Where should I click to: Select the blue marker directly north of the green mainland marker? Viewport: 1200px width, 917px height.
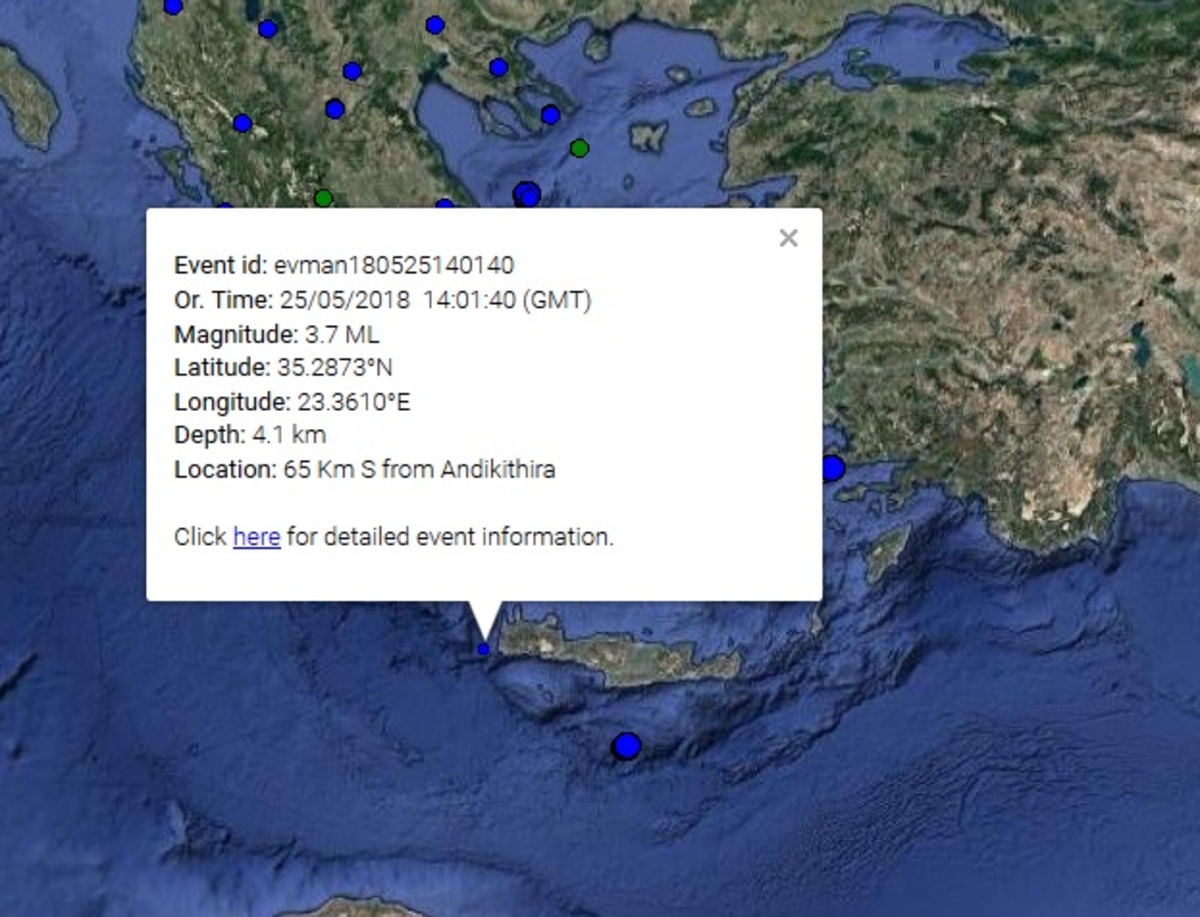[x=335, y=109]
